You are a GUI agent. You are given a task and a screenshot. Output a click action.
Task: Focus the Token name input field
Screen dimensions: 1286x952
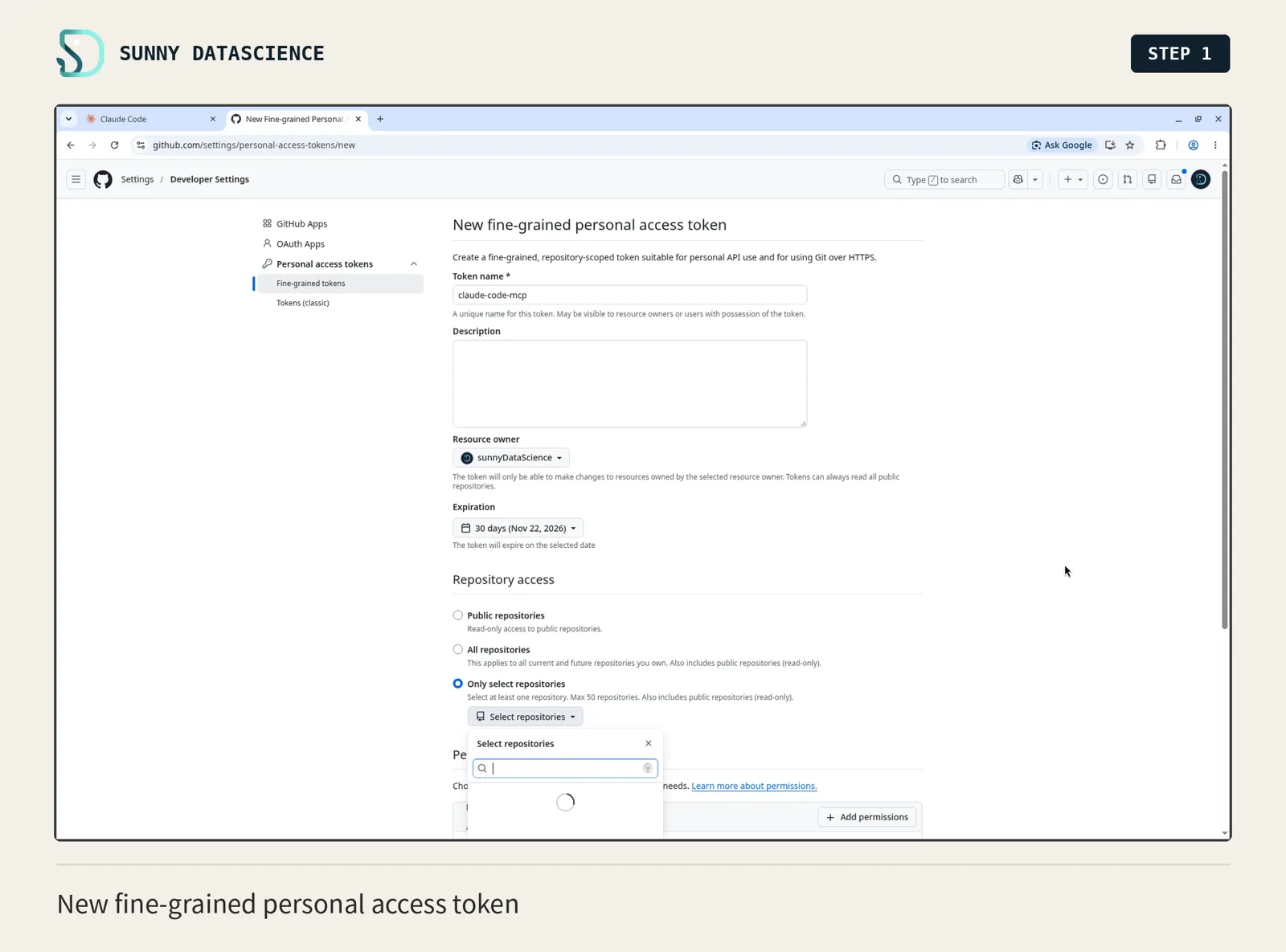pos(629,295)
